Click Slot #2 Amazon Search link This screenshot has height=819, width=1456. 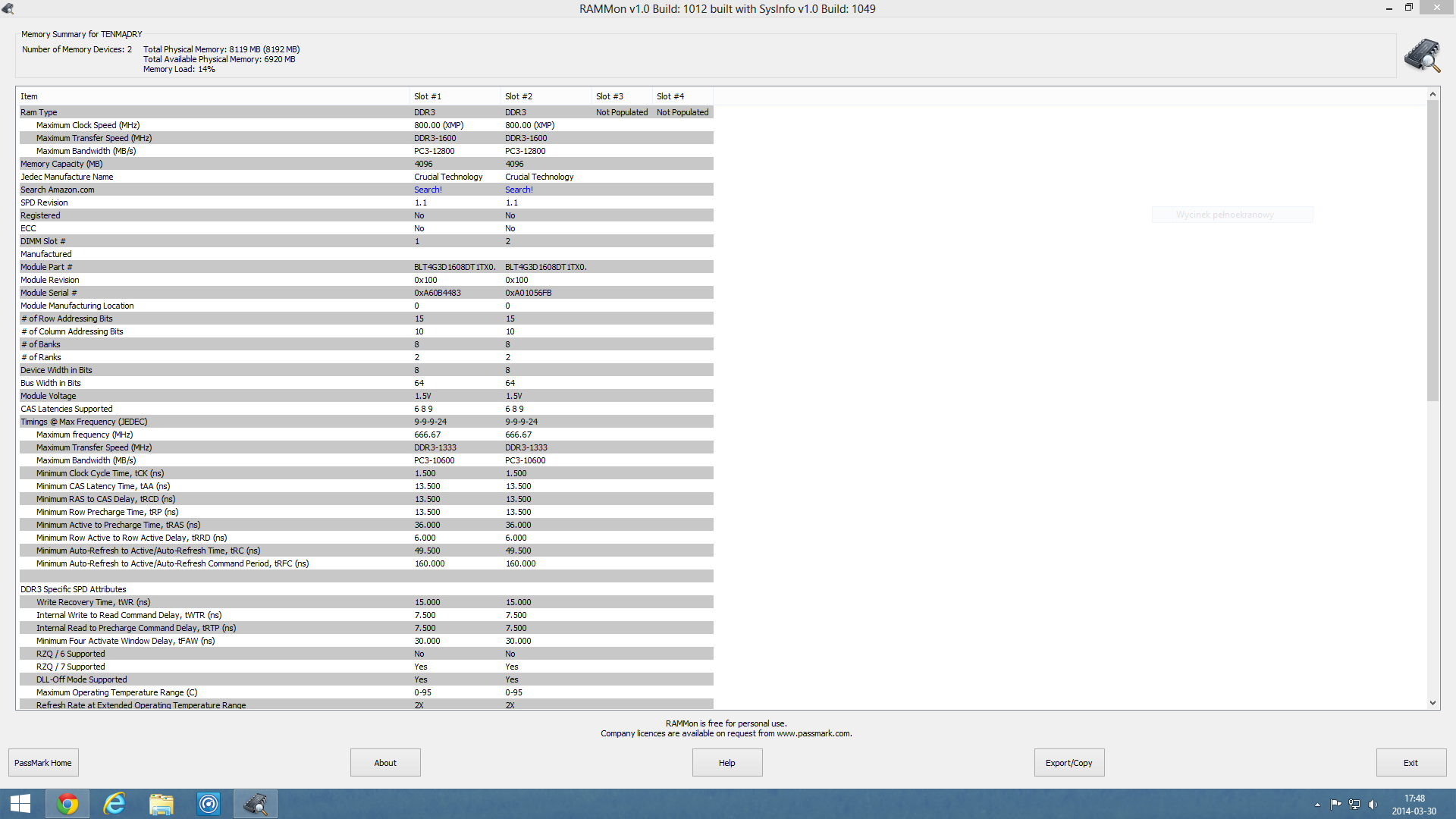[519, 190]
